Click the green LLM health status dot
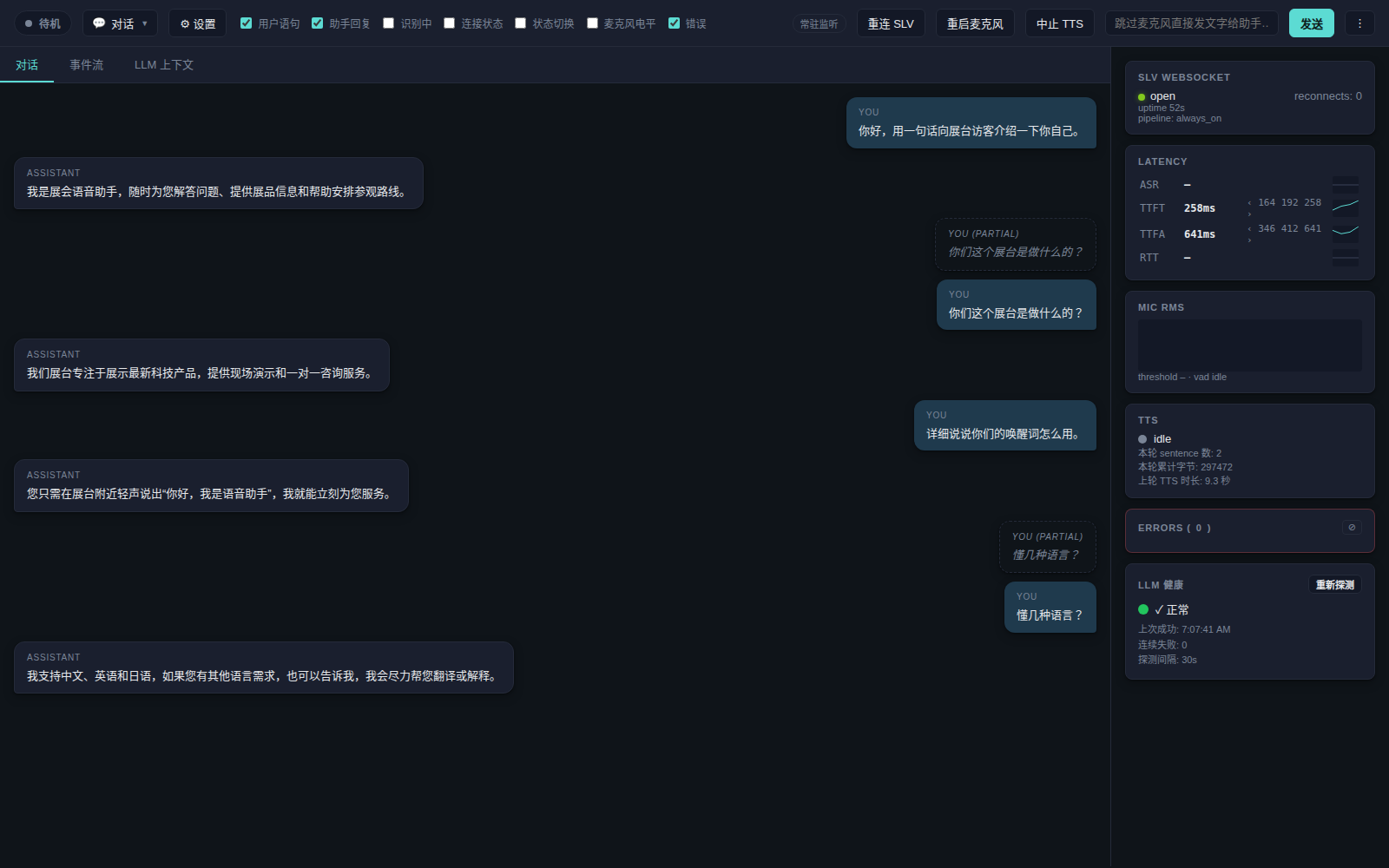Screen dimensions: 1389x868 pos(1143,609)
